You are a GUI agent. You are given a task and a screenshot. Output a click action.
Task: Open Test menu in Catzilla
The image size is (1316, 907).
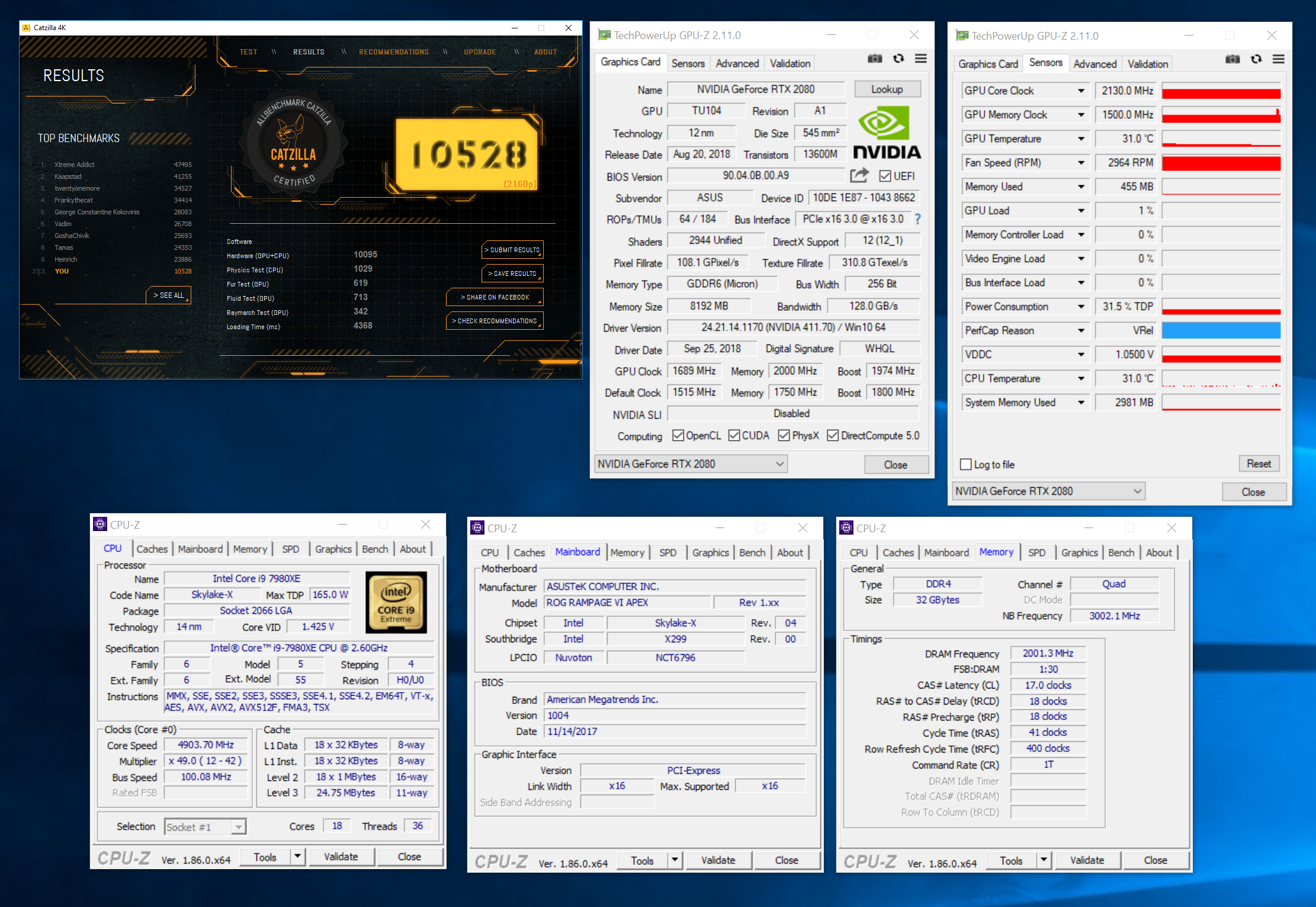(248, 52)
